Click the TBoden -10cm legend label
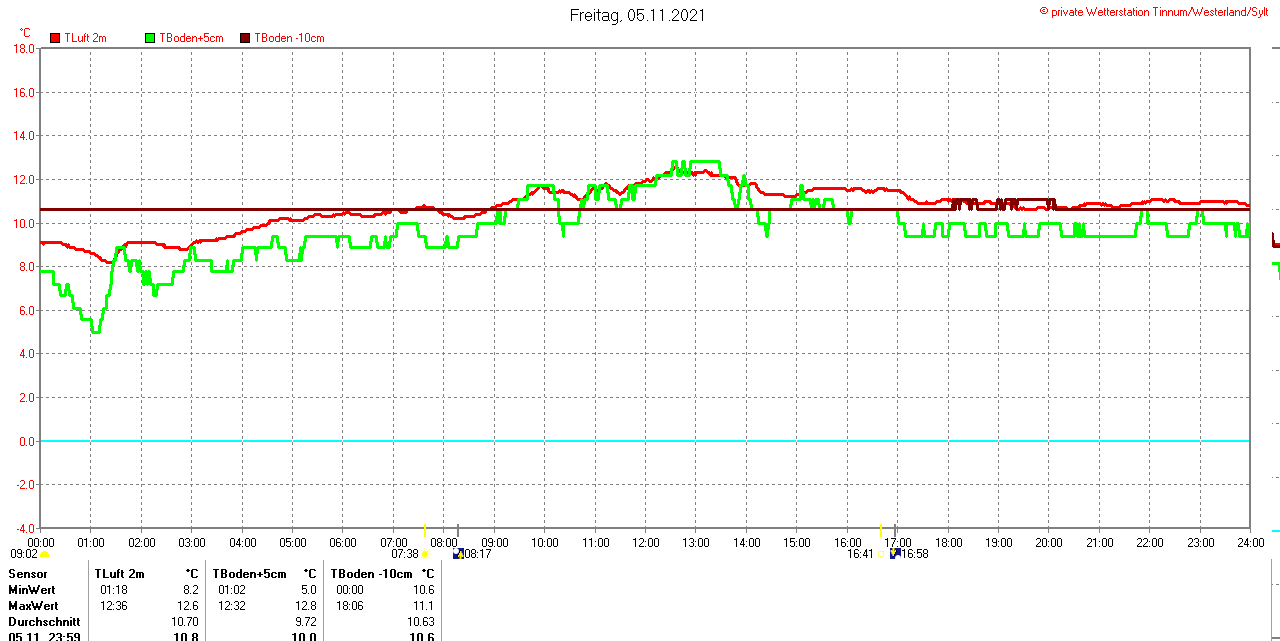Viewport: 1280px width, 641px height. (289, 38)
